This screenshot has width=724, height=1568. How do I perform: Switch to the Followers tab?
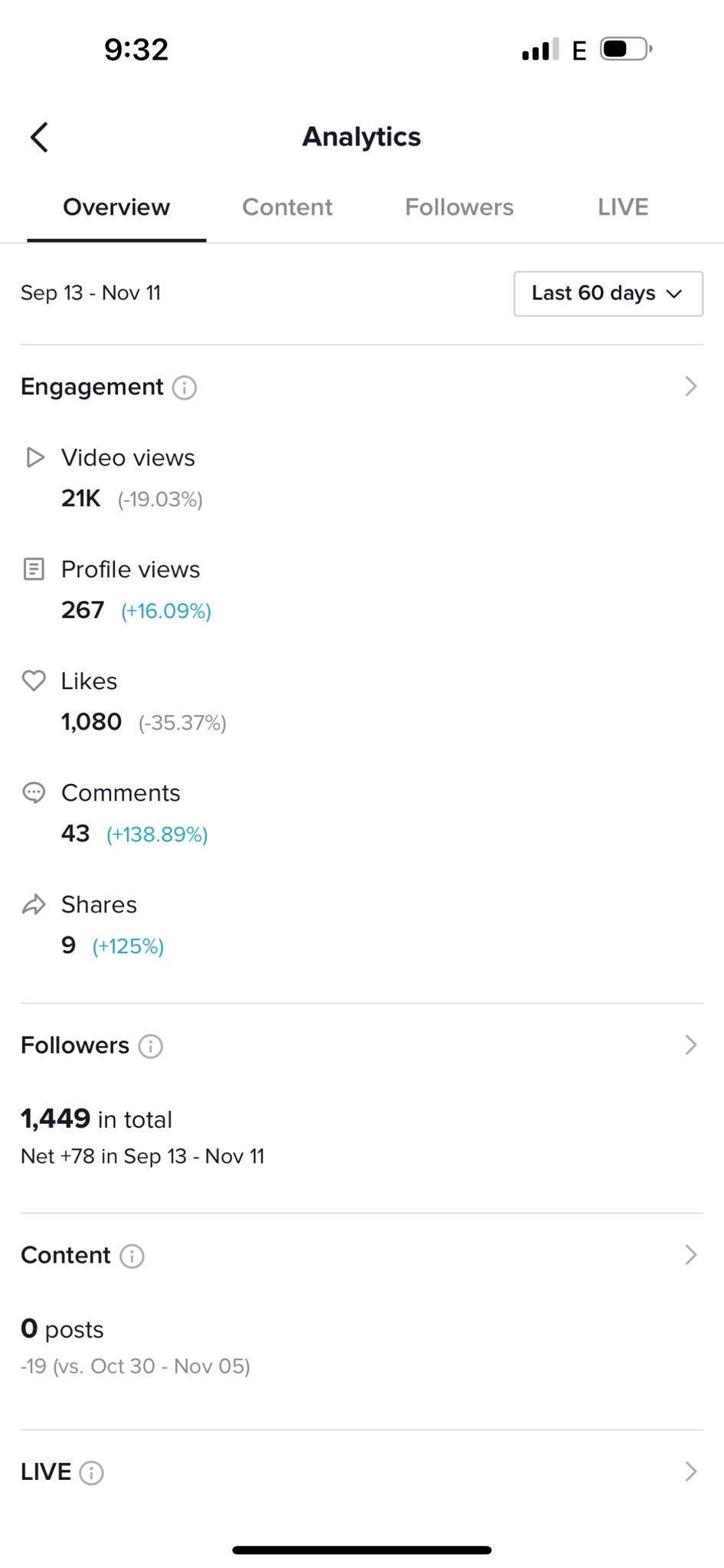(x=459, y=207)
